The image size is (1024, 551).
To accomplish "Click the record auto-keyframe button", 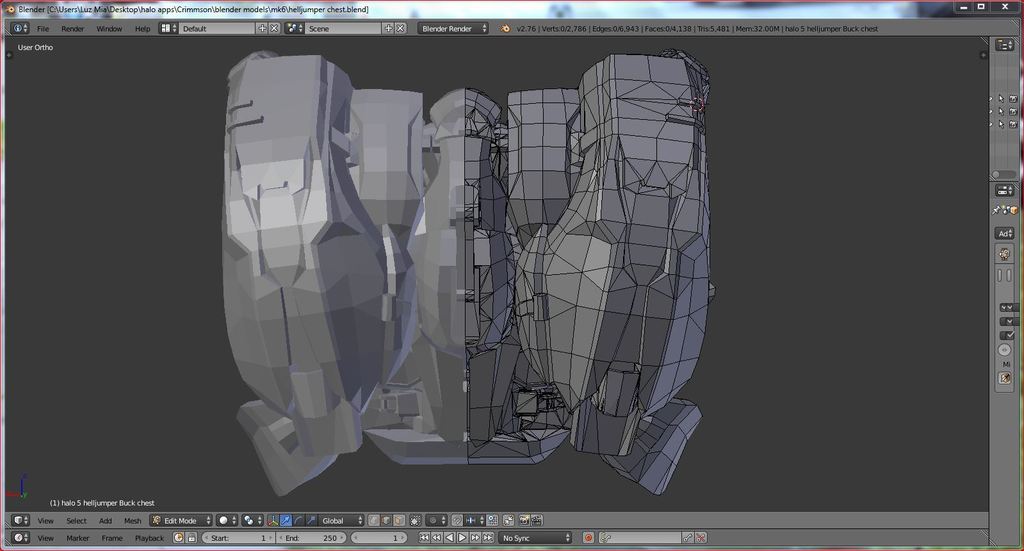I will point(588,538).
